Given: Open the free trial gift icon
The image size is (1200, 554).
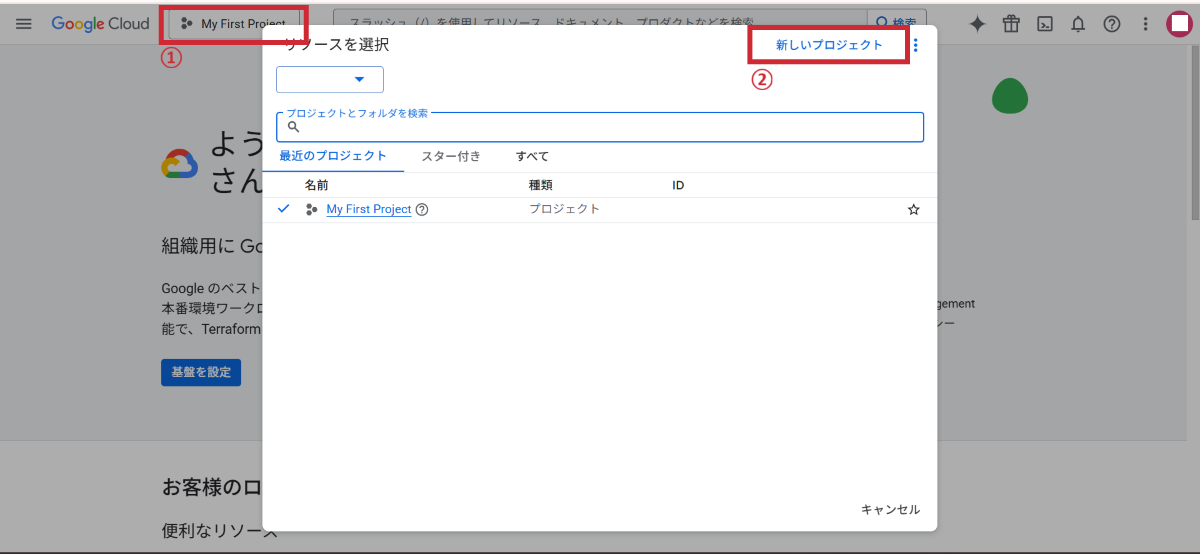Looking at the screenshot, I should click(x=1011, y=24).
